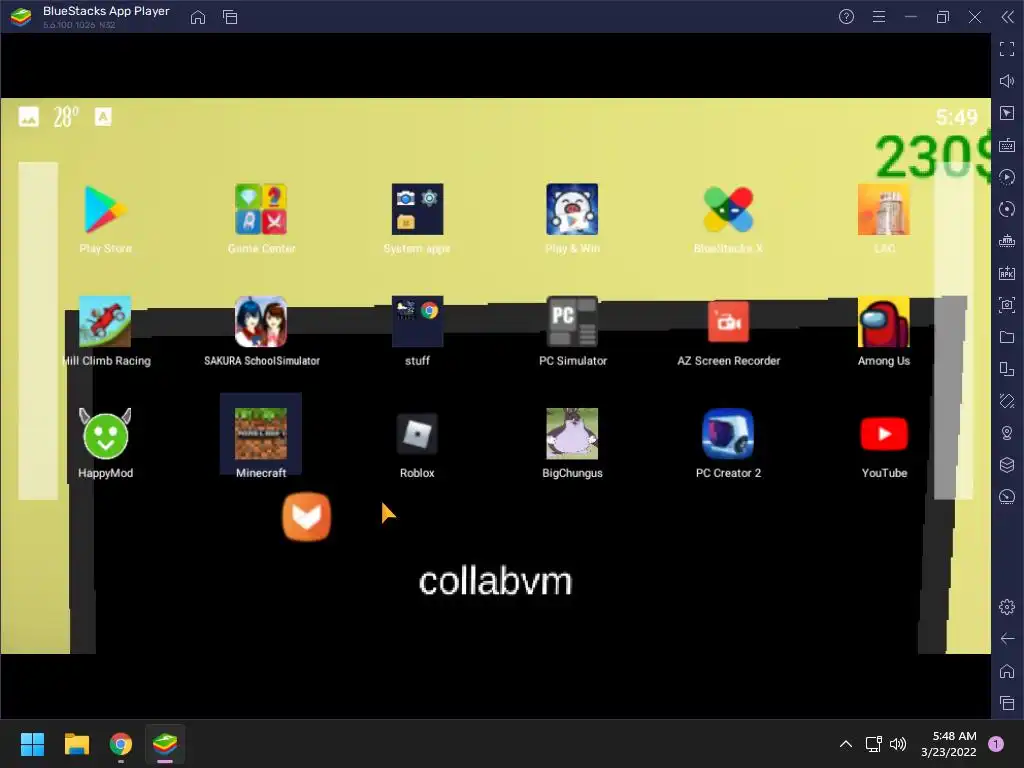This screenshot has width=1024, height=768.
Task: Open the LAC app icon
Action: click(x=884, y=210)
